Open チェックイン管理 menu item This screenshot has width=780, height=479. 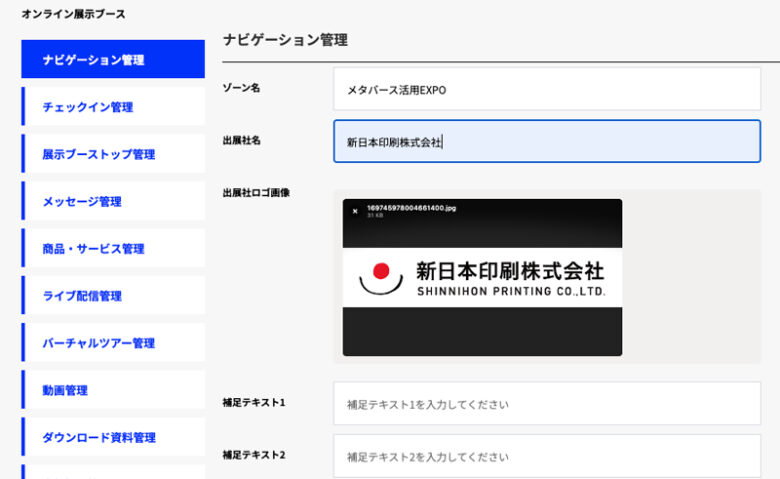[x=113, y=106]
